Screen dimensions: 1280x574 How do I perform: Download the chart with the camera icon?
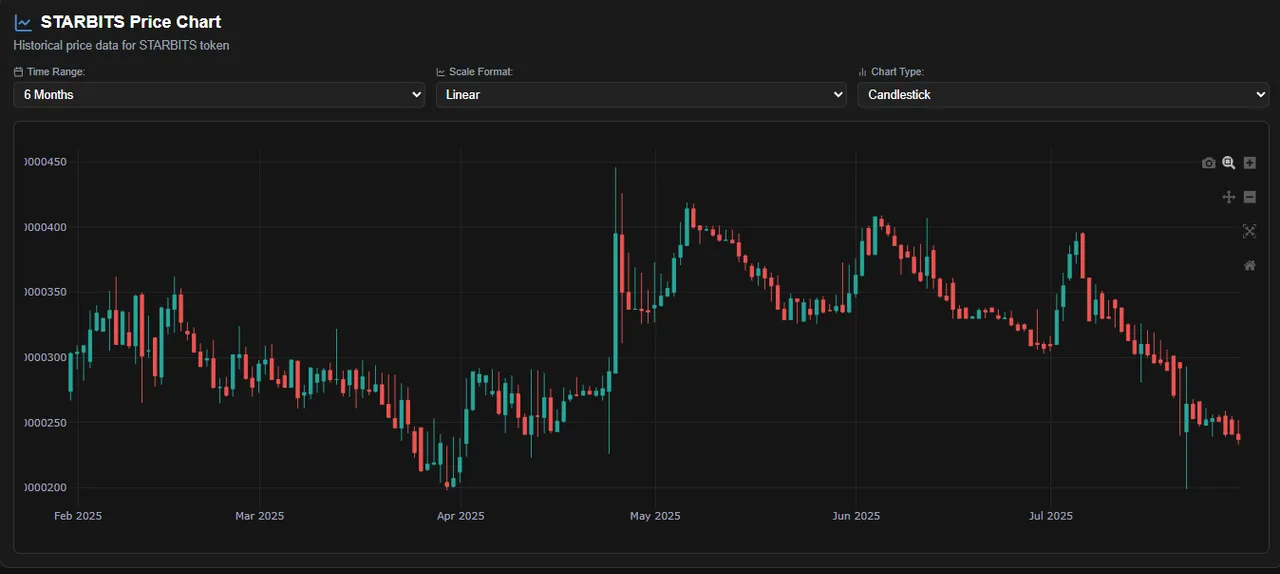click(x=1208, y=163)
